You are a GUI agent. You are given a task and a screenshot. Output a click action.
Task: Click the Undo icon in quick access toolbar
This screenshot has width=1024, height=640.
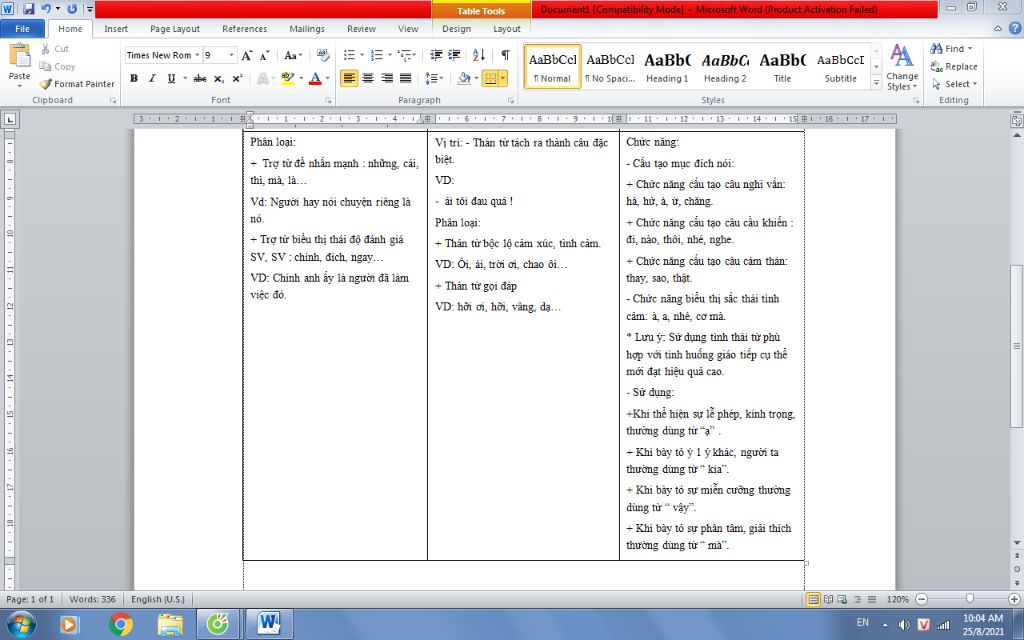click(46, 9)
